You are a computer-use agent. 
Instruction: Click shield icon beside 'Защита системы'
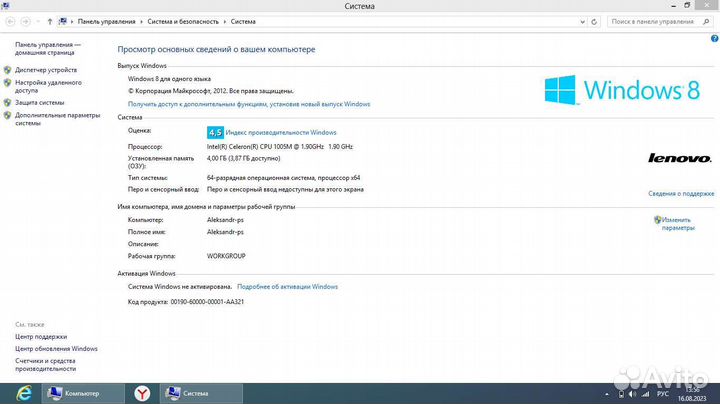[7, 102]
